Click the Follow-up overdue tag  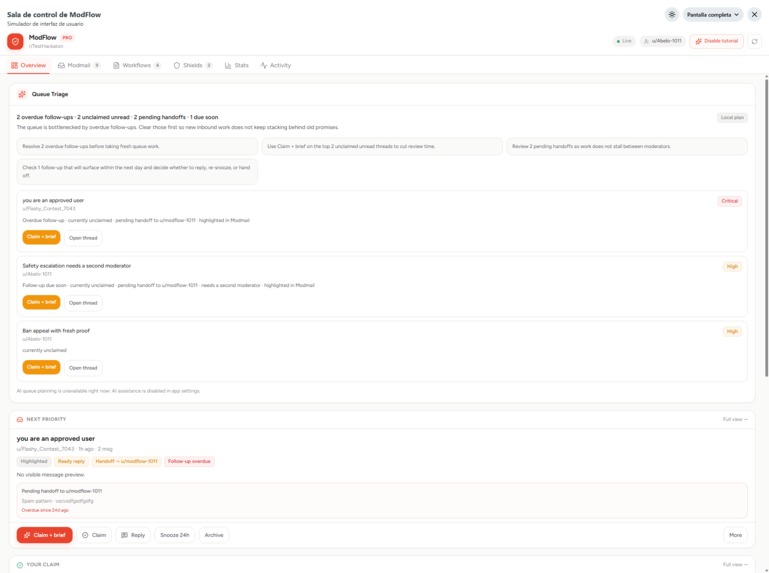(x=189, y=461)
